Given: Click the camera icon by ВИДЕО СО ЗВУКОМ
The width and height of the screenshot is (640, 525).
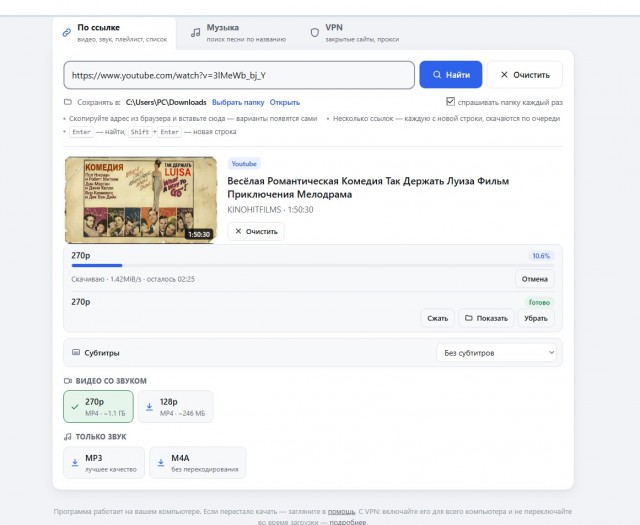Looking at the screenshot, I should click(x=68, y=381).
